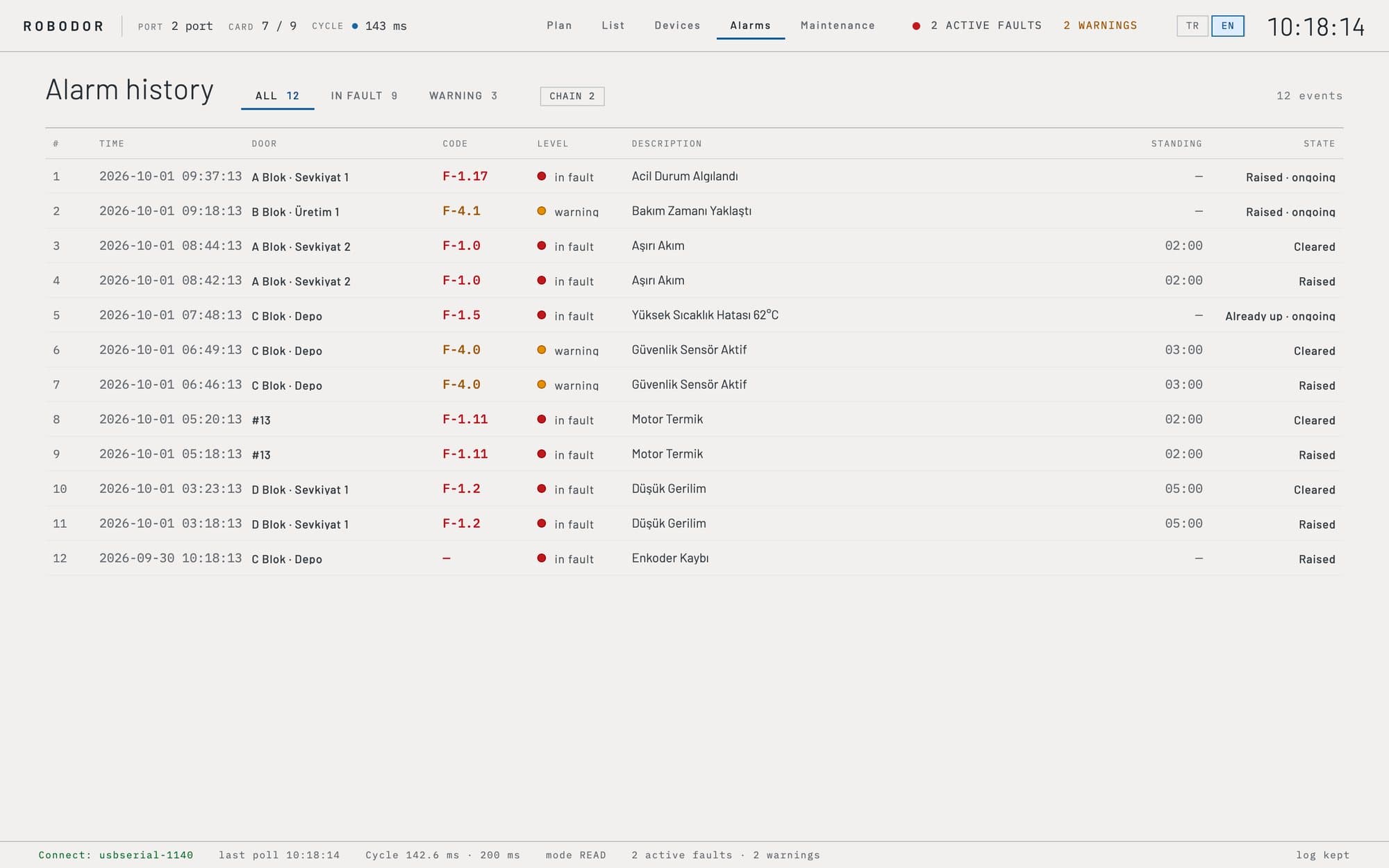Click timestamp 2026-10-01 03:23:13 in row 10
The height and width of the screenshot is (868, 1389).
pyautogui.click(x=171, y=489)
